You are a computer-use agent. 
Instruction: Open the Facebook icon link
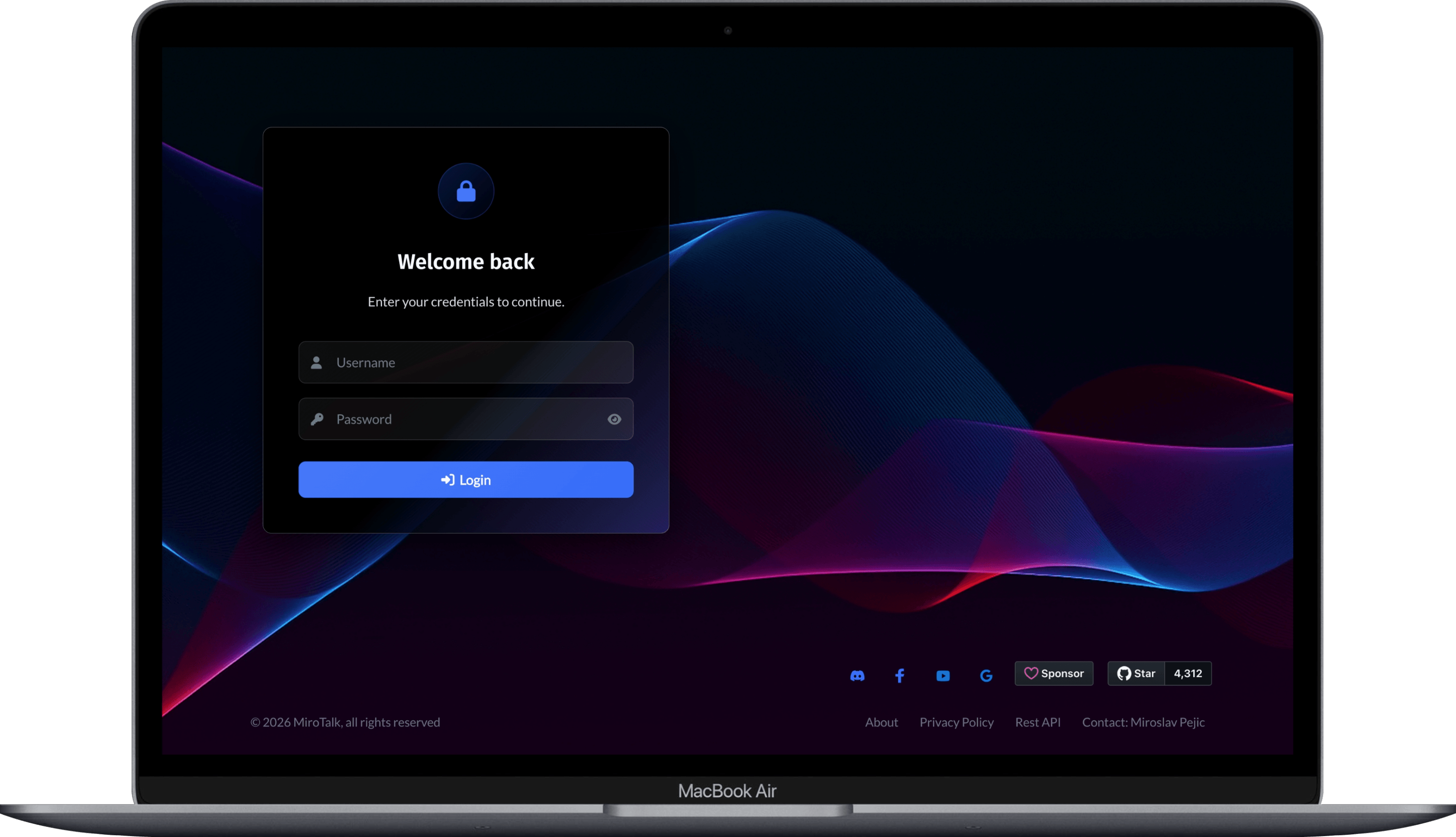tap(900, 676)
